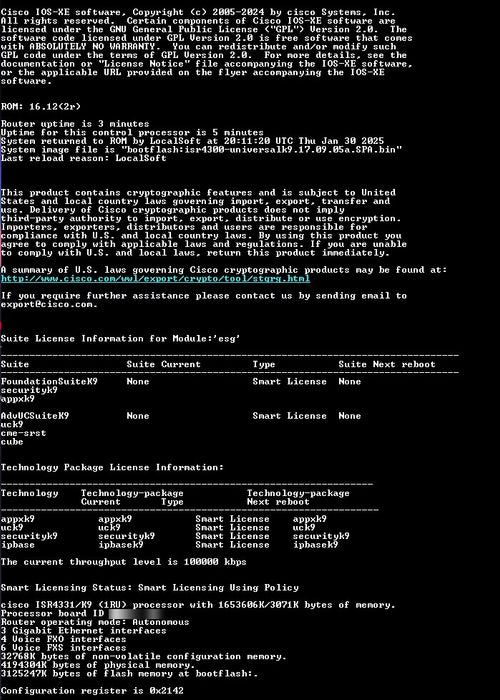The width and height of the screenshot is (500, 700).
Task: Select the '3 Gigabit Ethernet interfaces' line
Action: pyautogui.click(x=83, y=631)
